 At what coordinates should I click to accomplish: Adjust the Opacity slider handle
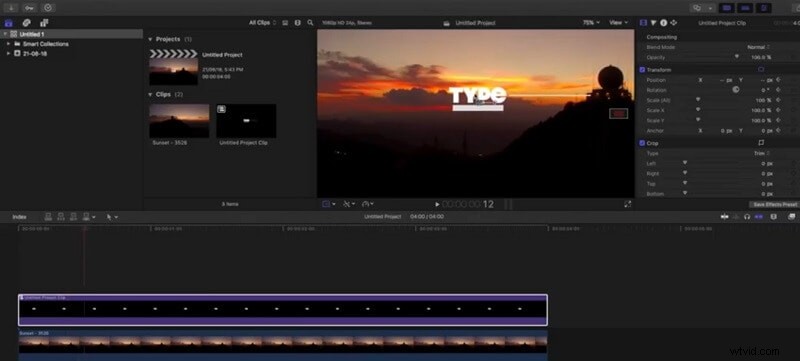[x=737, y=57]
